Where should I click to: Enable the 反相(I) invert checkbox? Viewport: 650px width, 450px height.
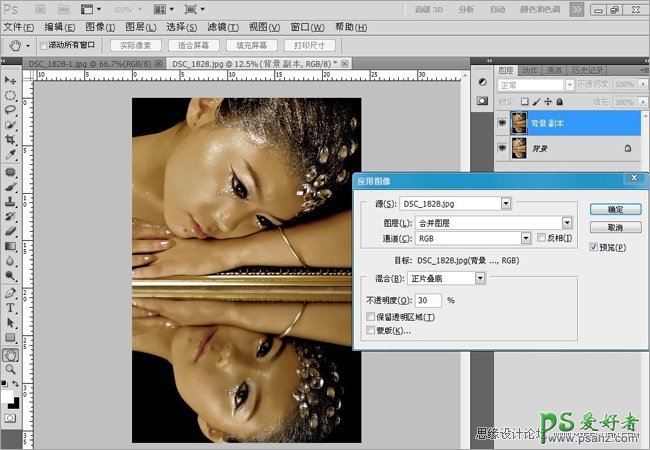[541, 238]
